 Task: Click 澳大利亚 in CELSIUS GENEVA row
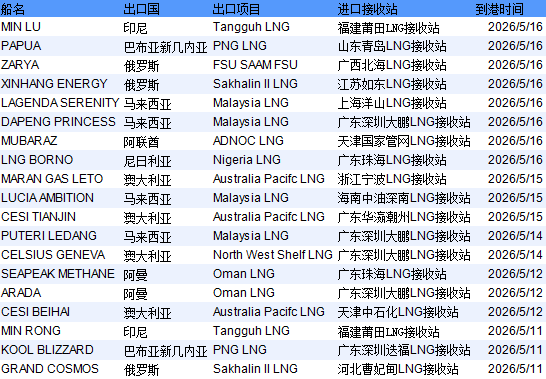pos(148,256)
